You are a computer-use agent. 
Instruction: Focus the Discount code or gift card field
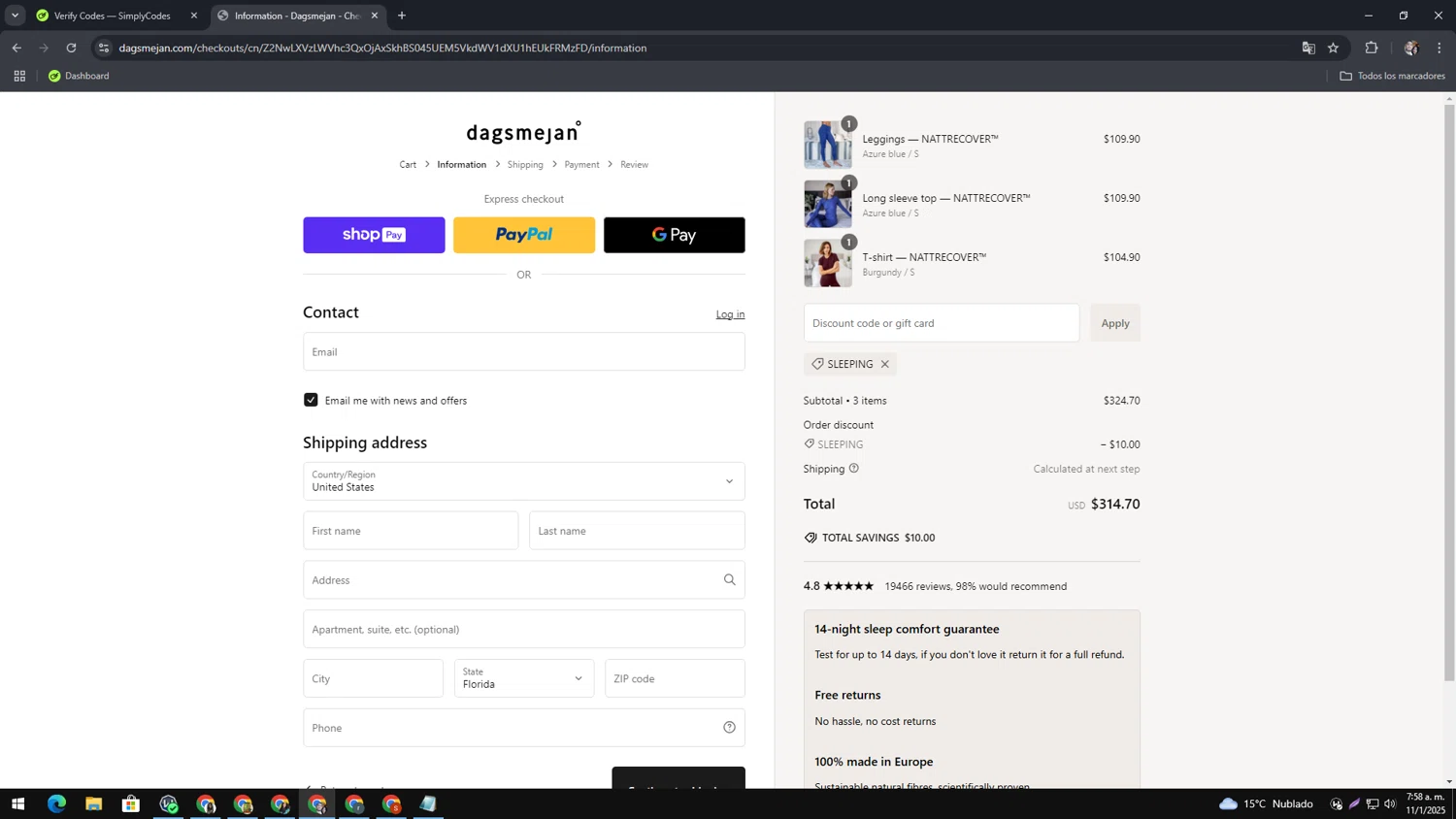(942, 323)
